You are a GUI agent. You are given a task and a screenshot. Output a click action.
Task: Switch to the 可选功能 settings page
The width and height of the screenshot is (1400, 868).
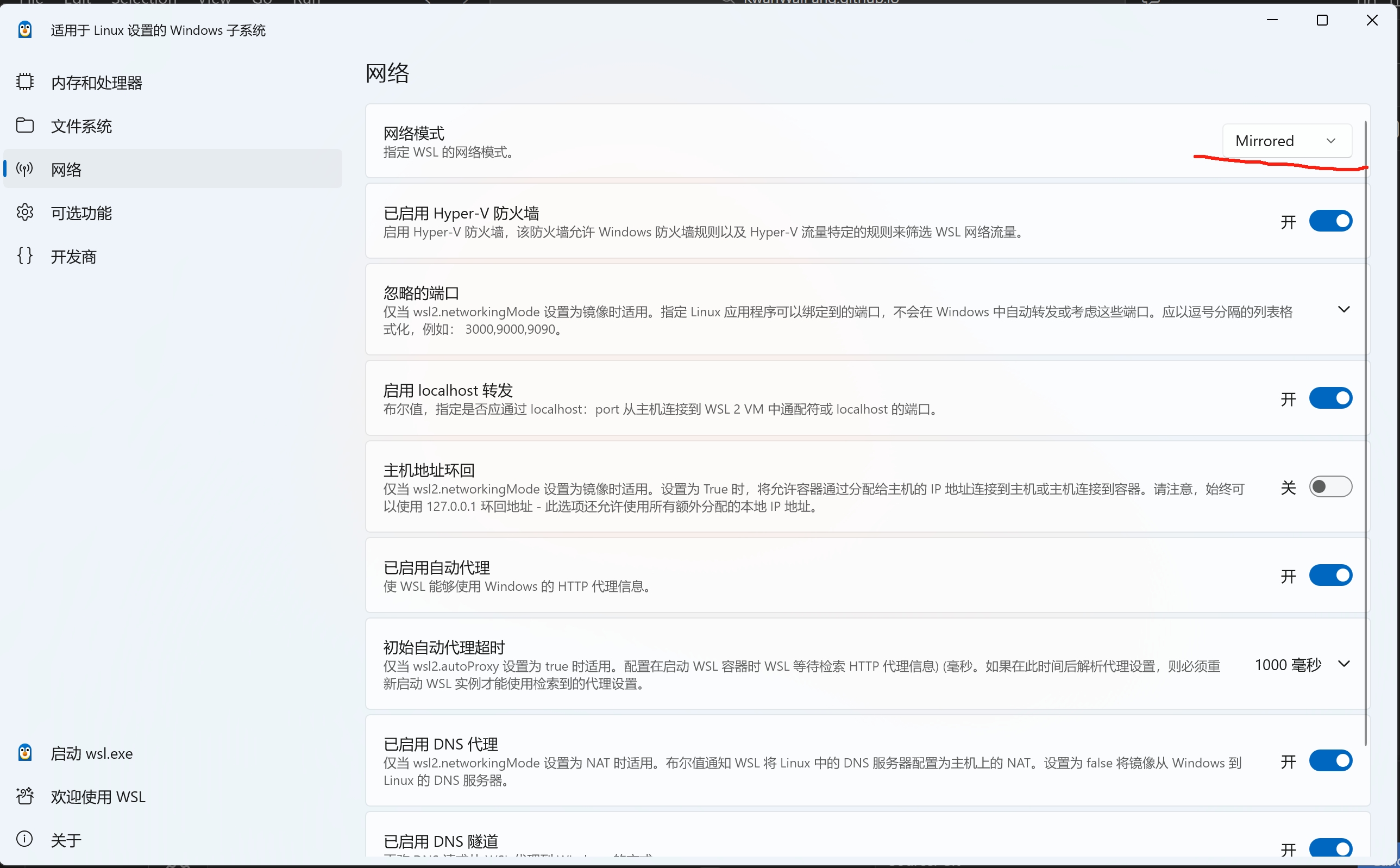pos(81,213)
